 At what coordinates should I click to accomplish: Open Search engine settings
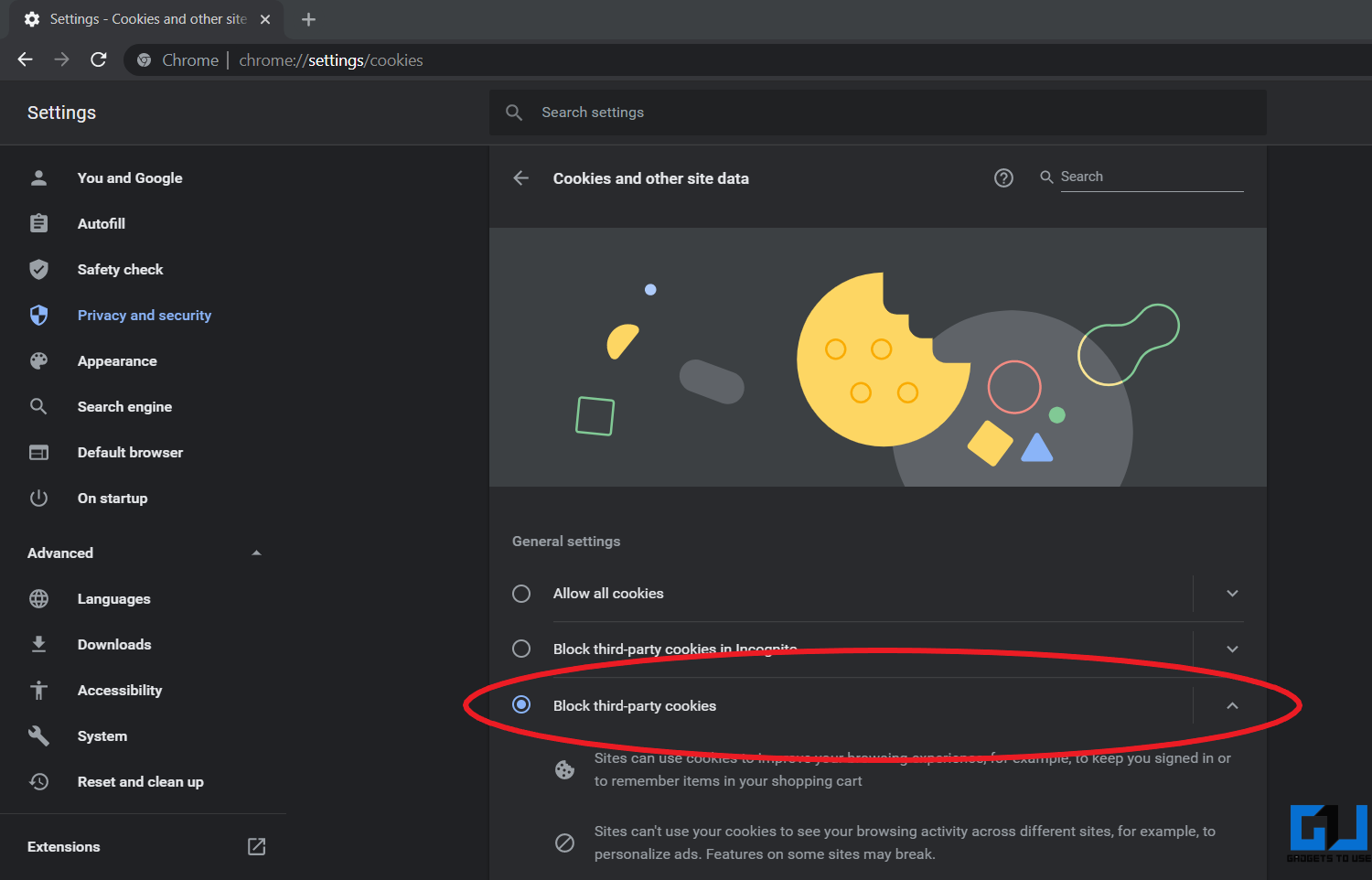(124, 407)
